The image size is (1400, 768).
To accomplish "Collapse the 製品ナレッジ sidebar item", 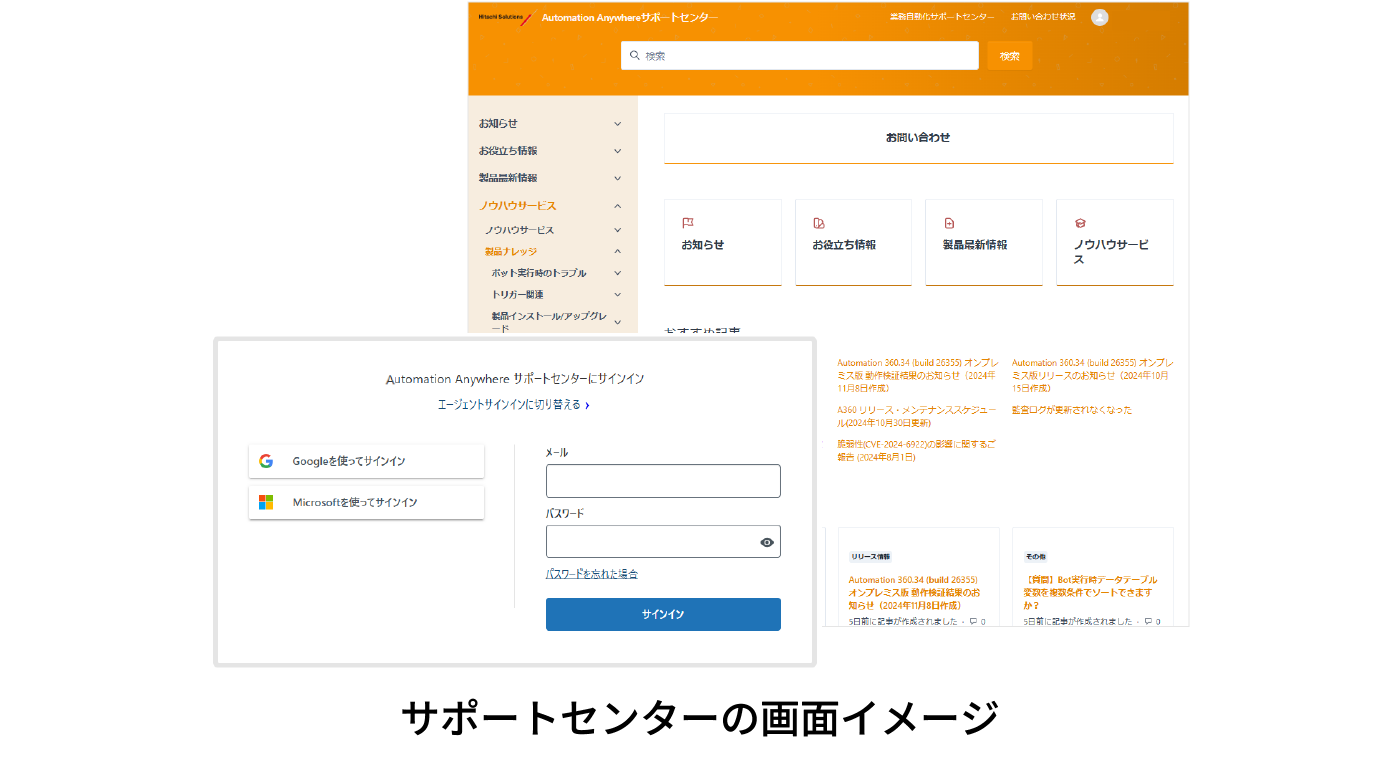I will coord(617,252).
